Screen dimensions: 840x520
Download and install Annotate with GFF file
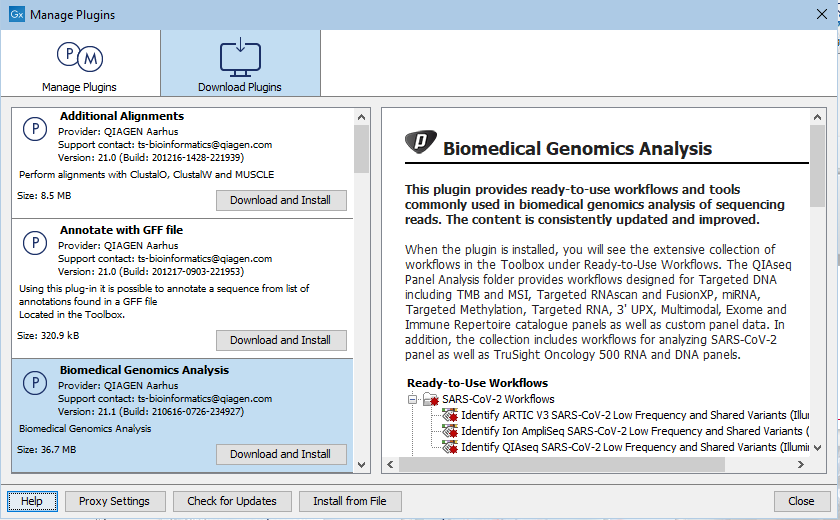281,340
